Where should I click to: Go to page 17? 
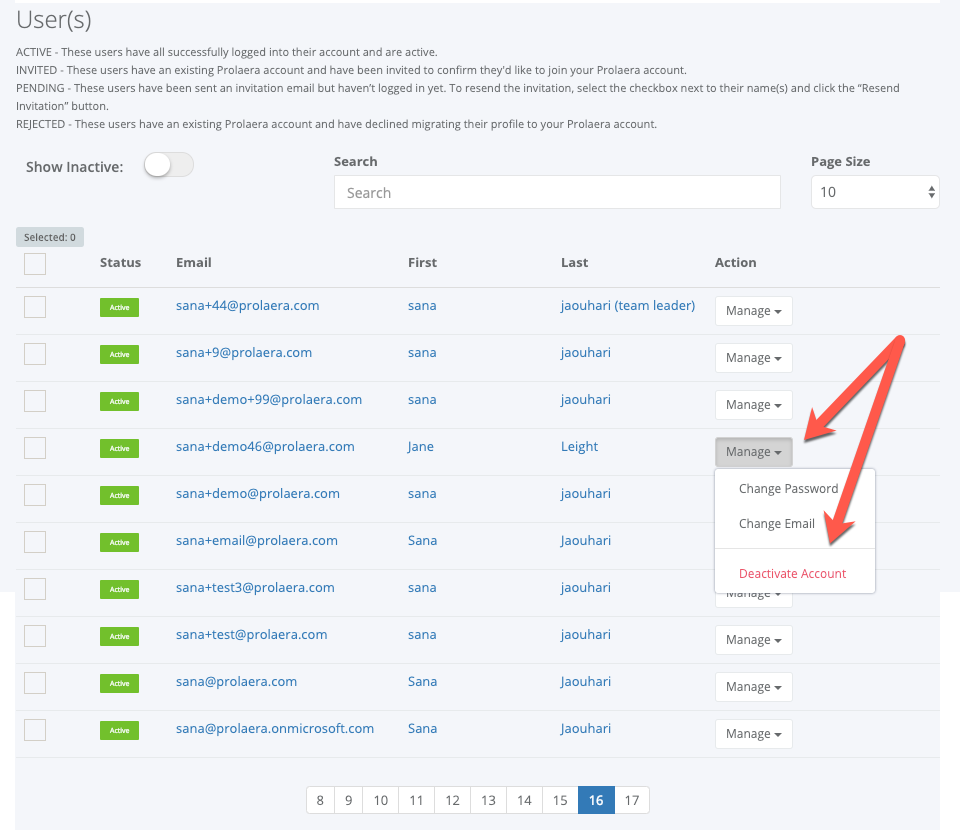[632, 800]
